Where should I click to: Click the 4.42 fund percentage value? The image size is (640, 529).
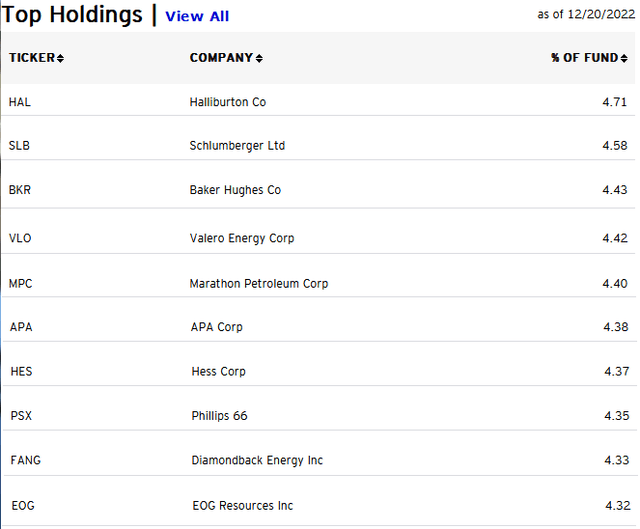coord(615,238)
